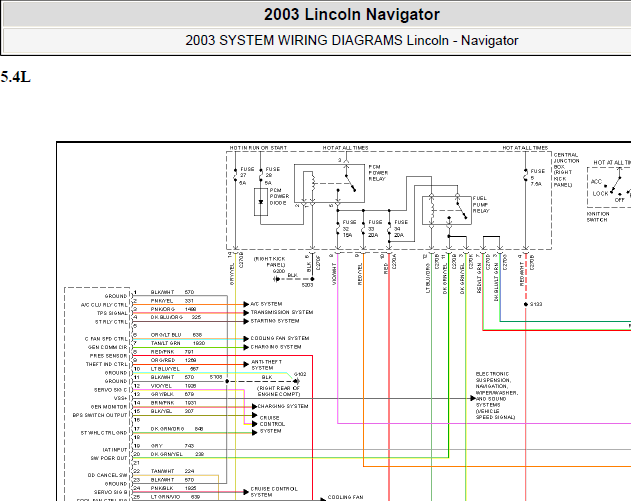
Task: Click the "COOLING FAN SYSTEM" destination label
Action: [x=280, y=338]
